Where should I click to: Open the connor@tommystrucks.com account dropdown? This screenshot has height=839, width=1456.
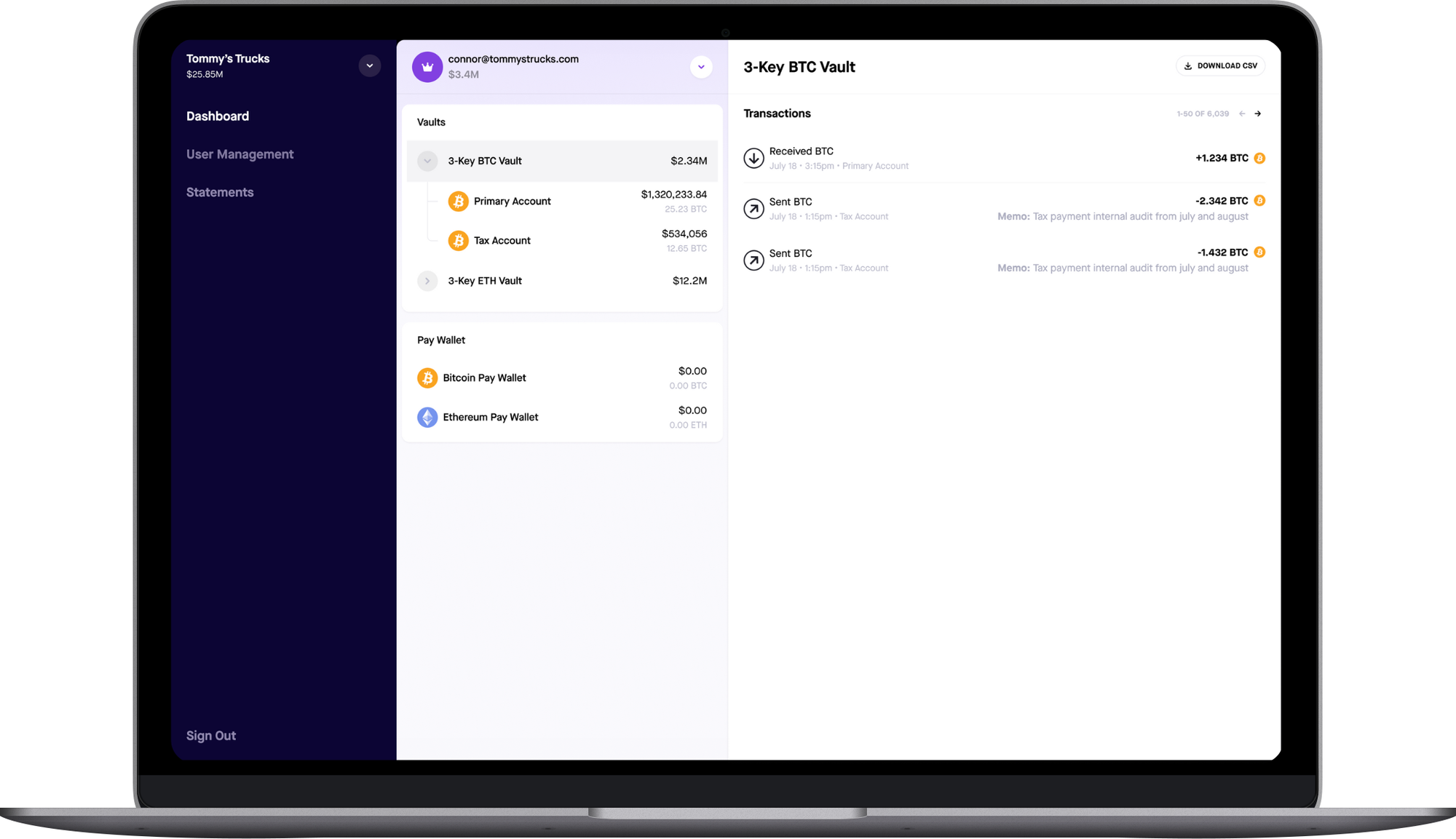(701, 66)
